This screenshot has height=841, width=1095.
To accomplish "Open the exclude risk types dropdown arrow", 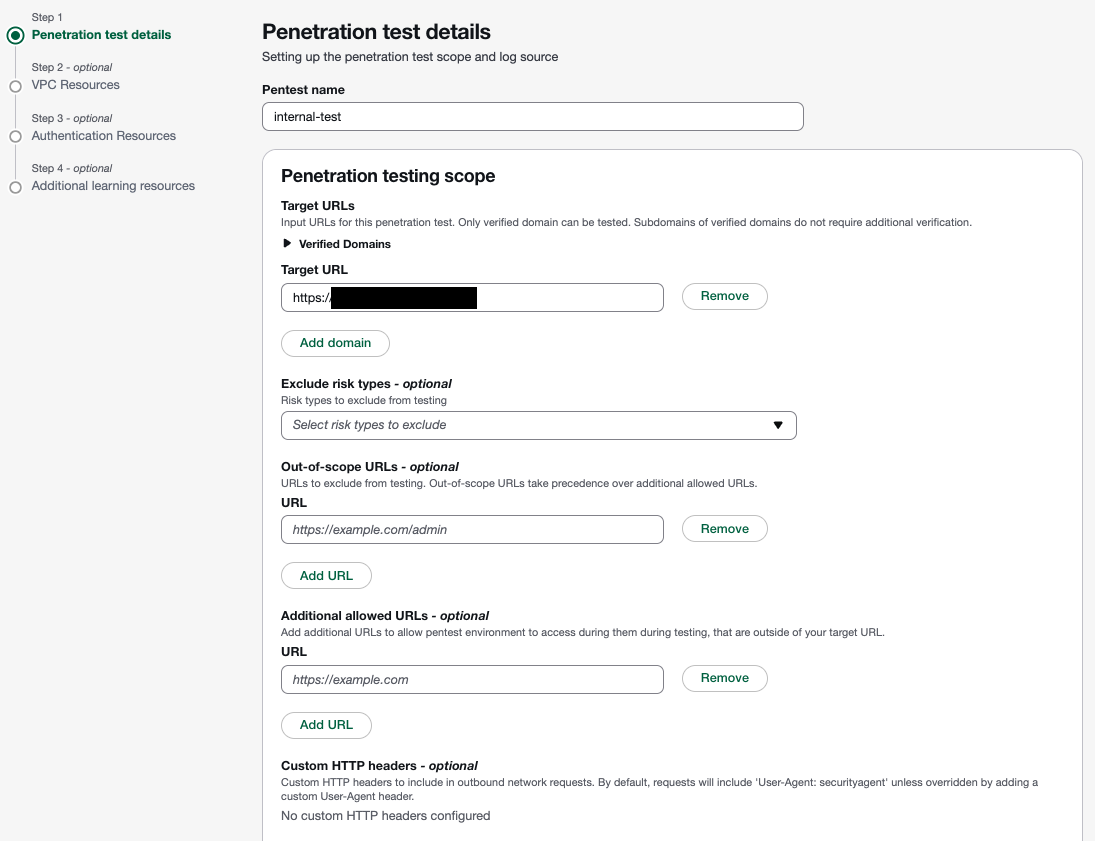I will [778, 425].
